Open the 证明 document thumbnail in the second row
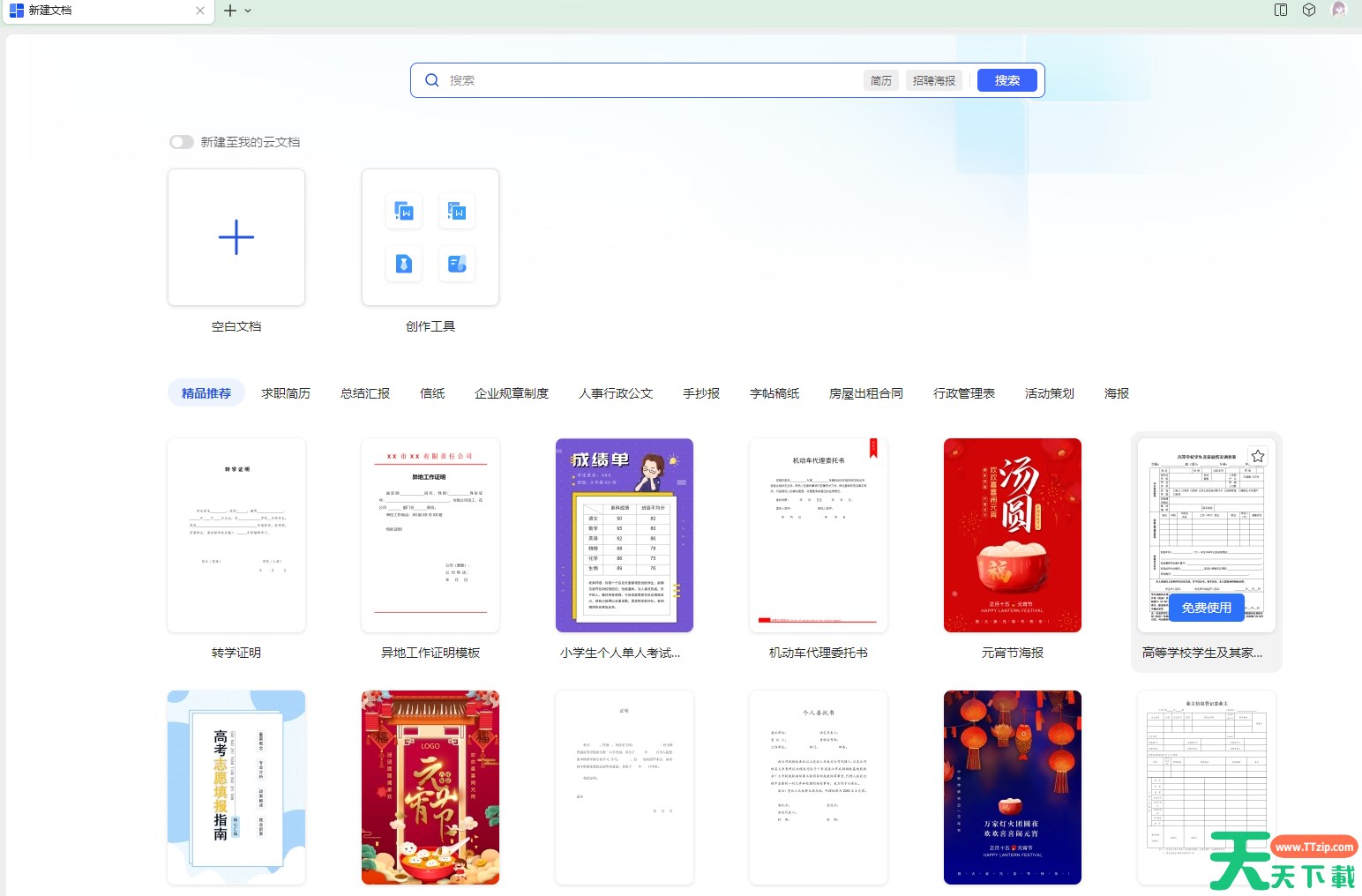Image resolution: width=1362 pixels, height=896 pixels. (625, 788)
